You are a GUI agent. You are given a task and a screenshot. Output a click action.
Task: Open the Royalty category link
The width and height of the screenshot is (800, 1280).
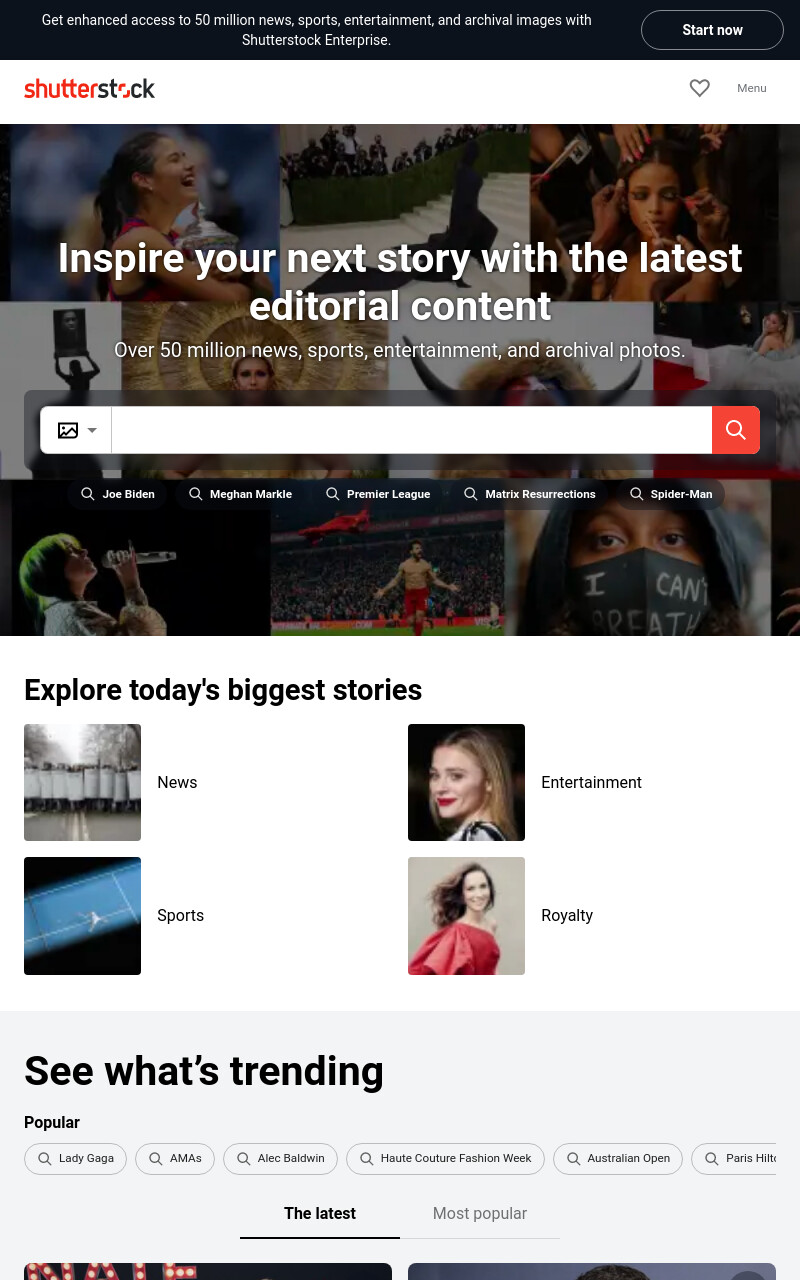coord(567,916)
